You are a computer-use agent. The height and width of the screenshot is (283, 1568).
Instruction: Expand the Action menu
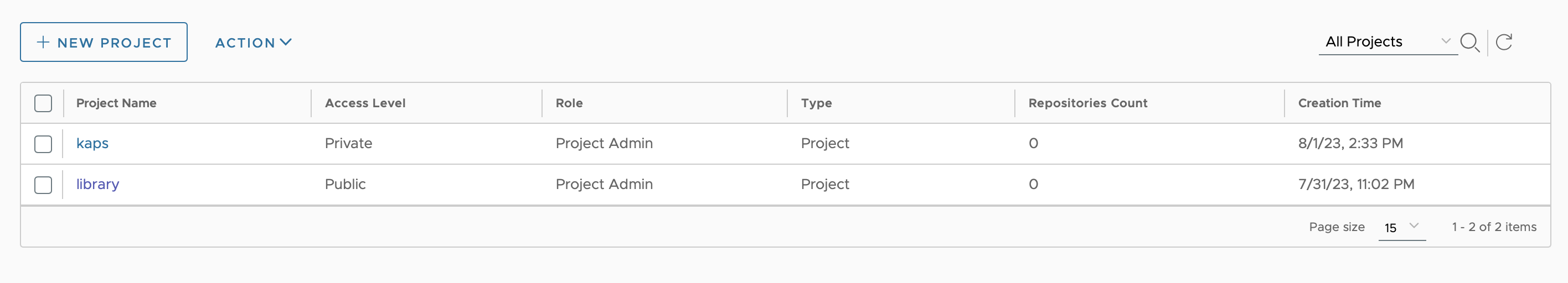(x=253, y=43)
